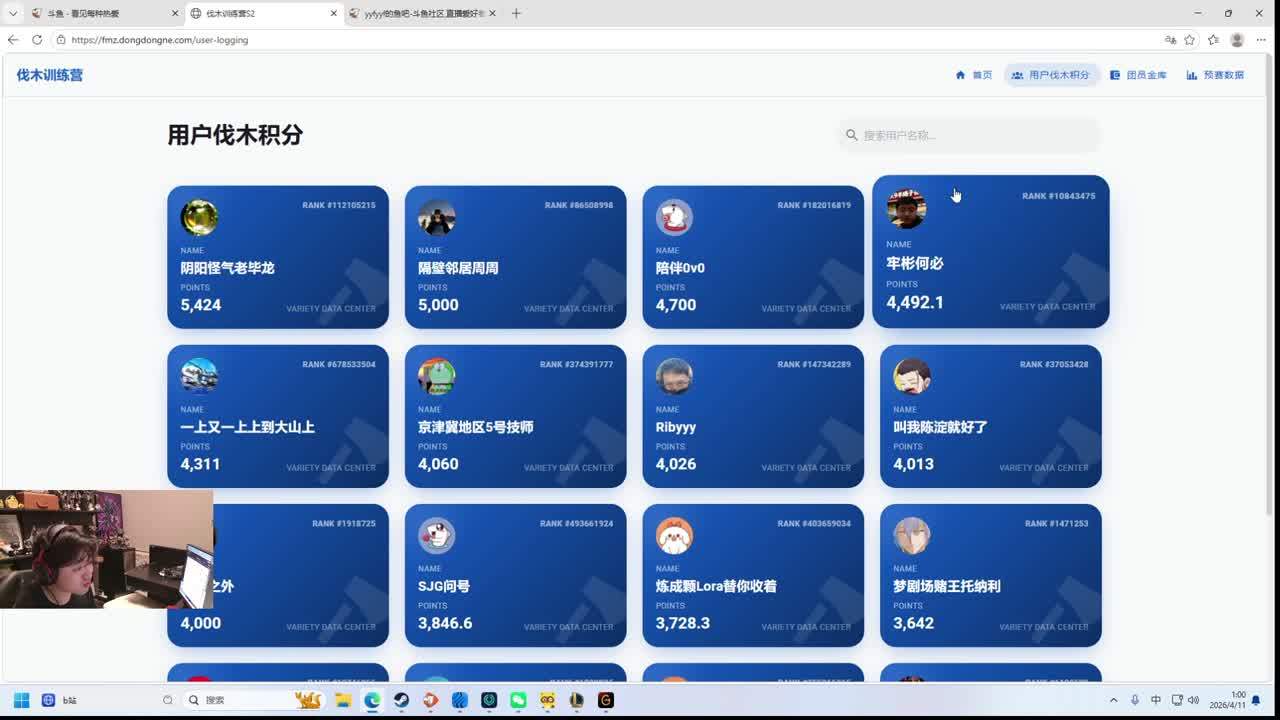Screen dimensions: 1280x720
Task: Click the 伐木训练营 site logo link
Action: point(50,75)
